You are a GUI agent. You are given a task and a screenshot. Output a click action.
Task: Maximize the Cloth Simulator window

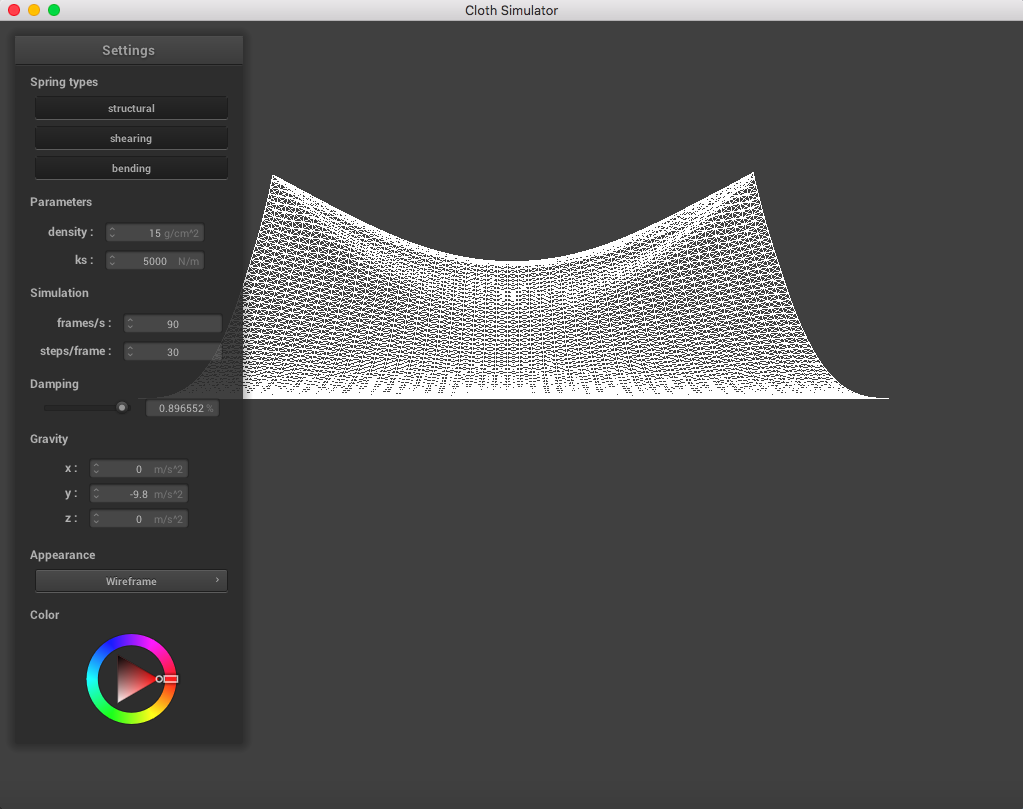pyautogui.click(x=54, y=10)
